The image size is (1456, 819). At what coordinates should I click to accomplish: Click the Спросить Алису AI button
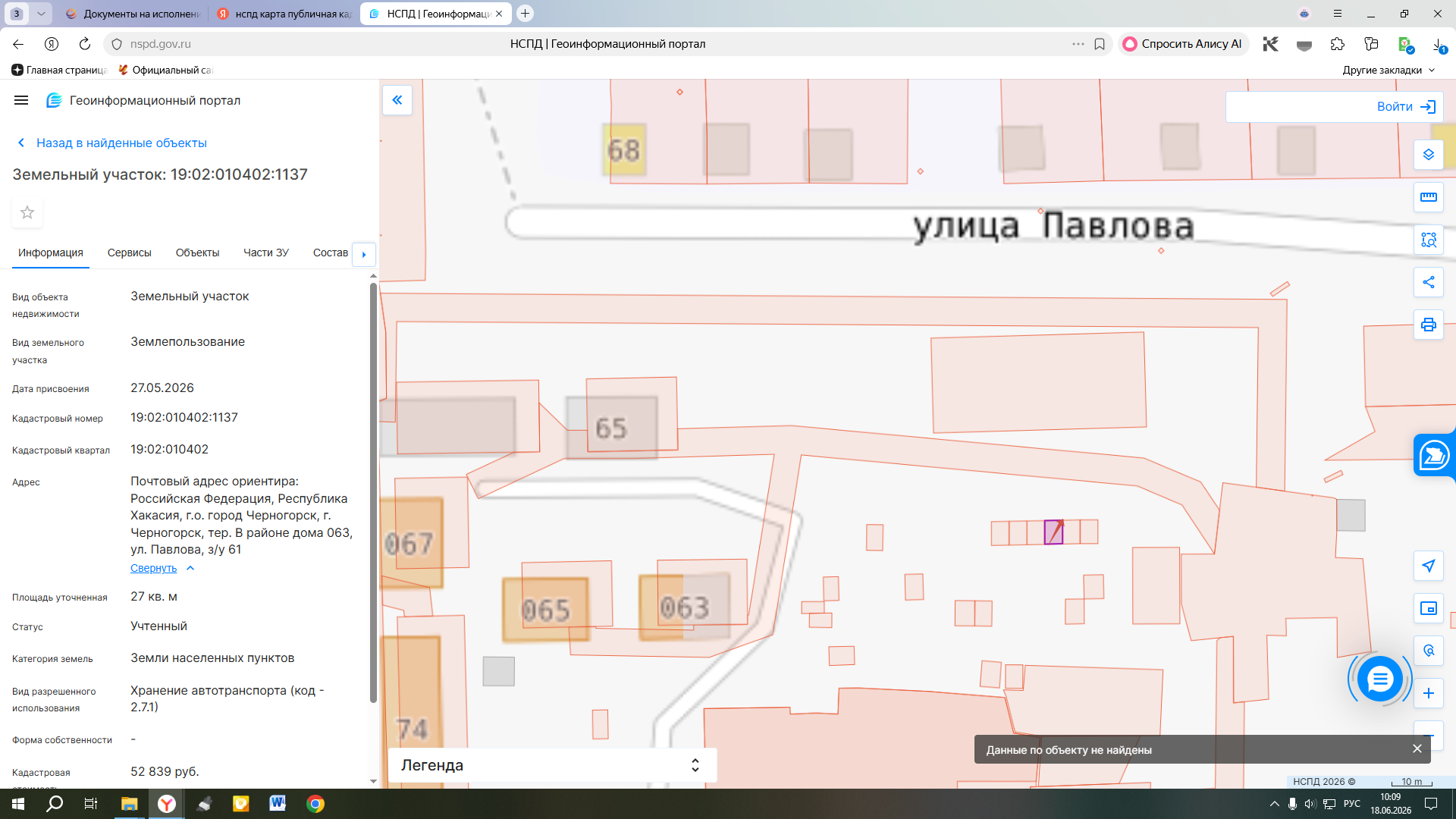(1182, 44)
